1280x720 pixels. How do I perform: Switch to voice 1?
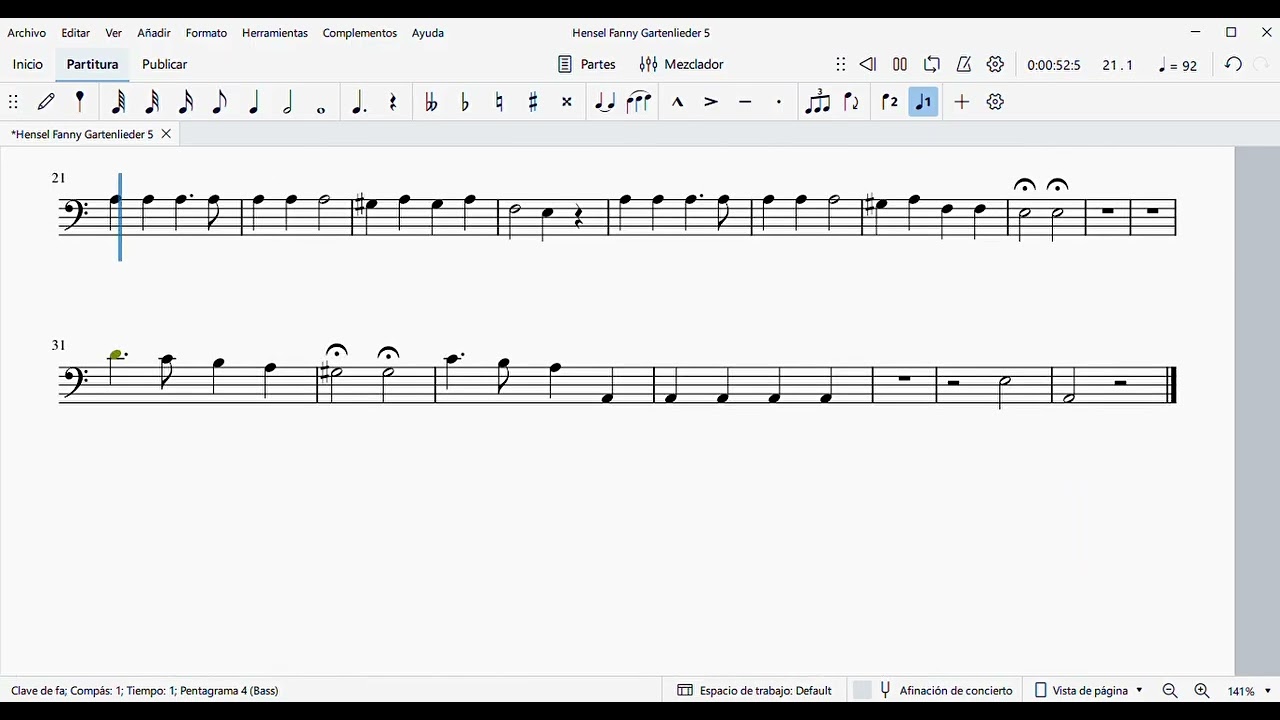923,102
